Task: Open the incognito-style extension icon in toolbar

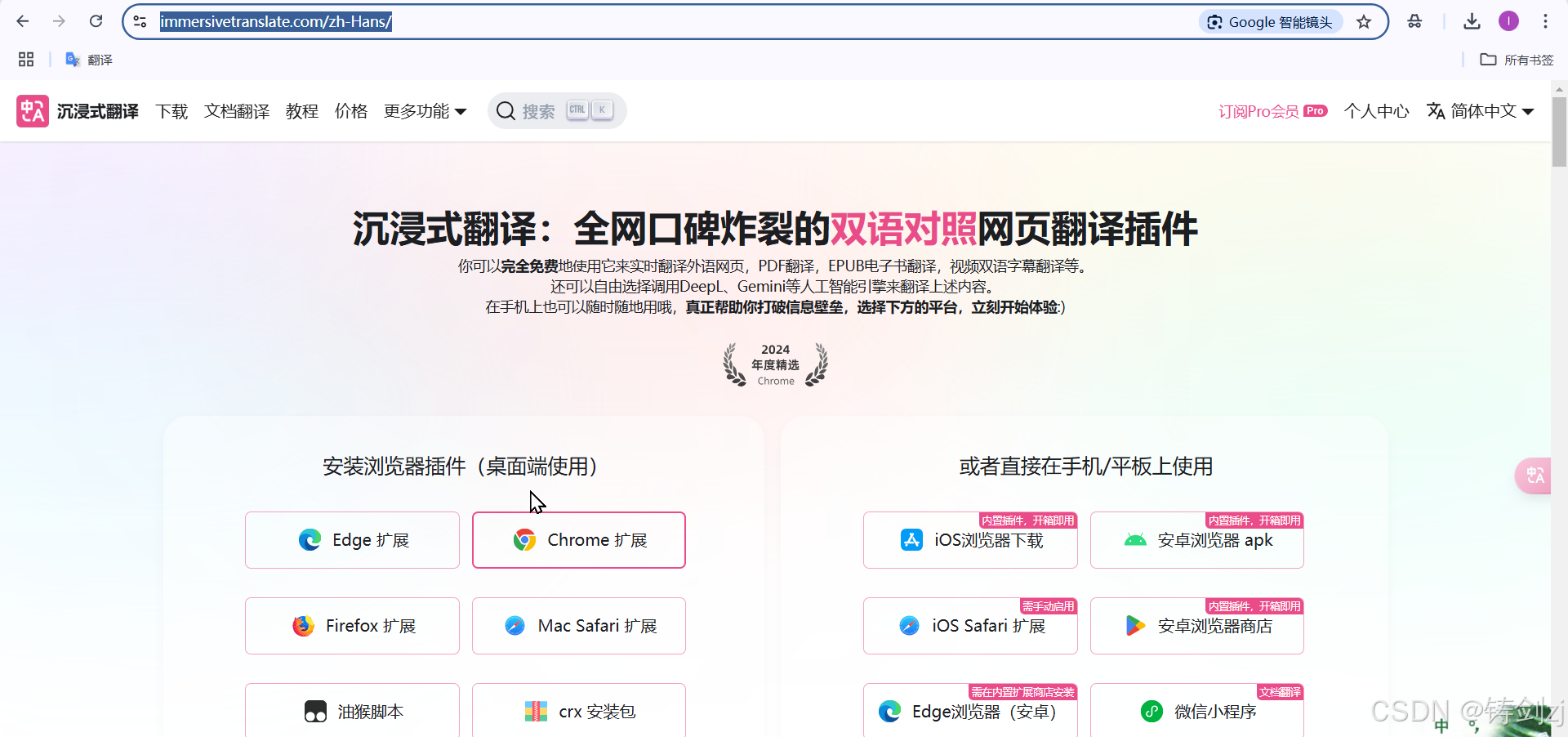Action: tap(1414, 21)
